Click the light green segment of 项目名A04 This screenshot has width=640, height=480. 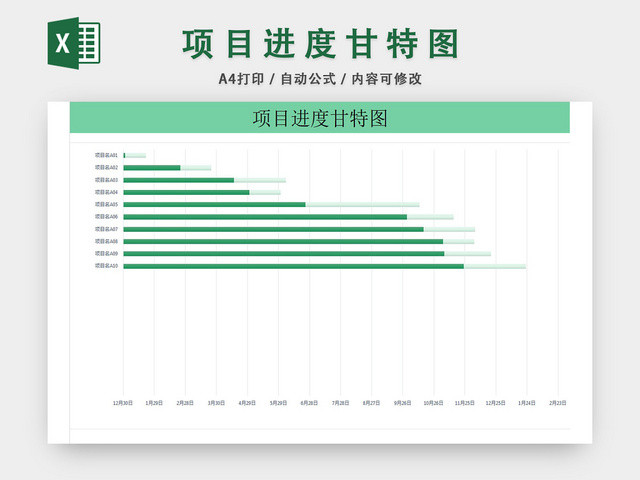pos(265,192)
